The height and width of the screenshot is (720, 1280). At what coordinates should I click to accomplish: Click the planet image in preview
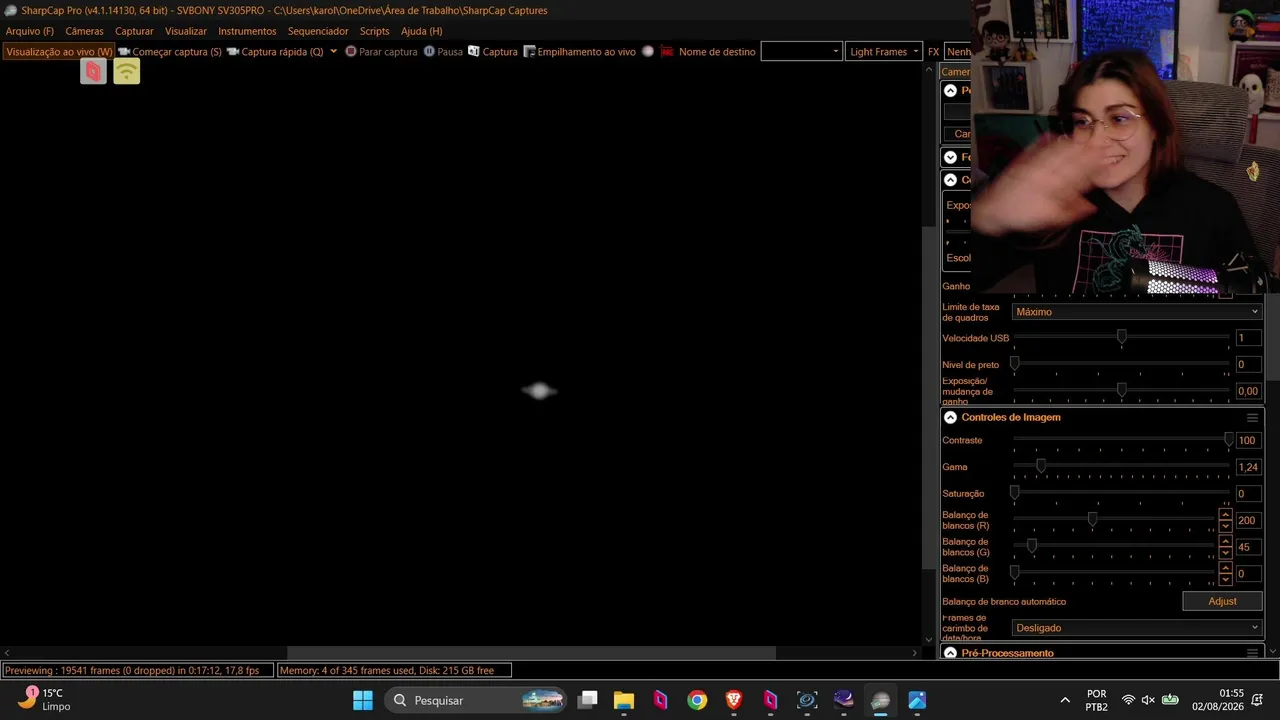tap(539, 391)
